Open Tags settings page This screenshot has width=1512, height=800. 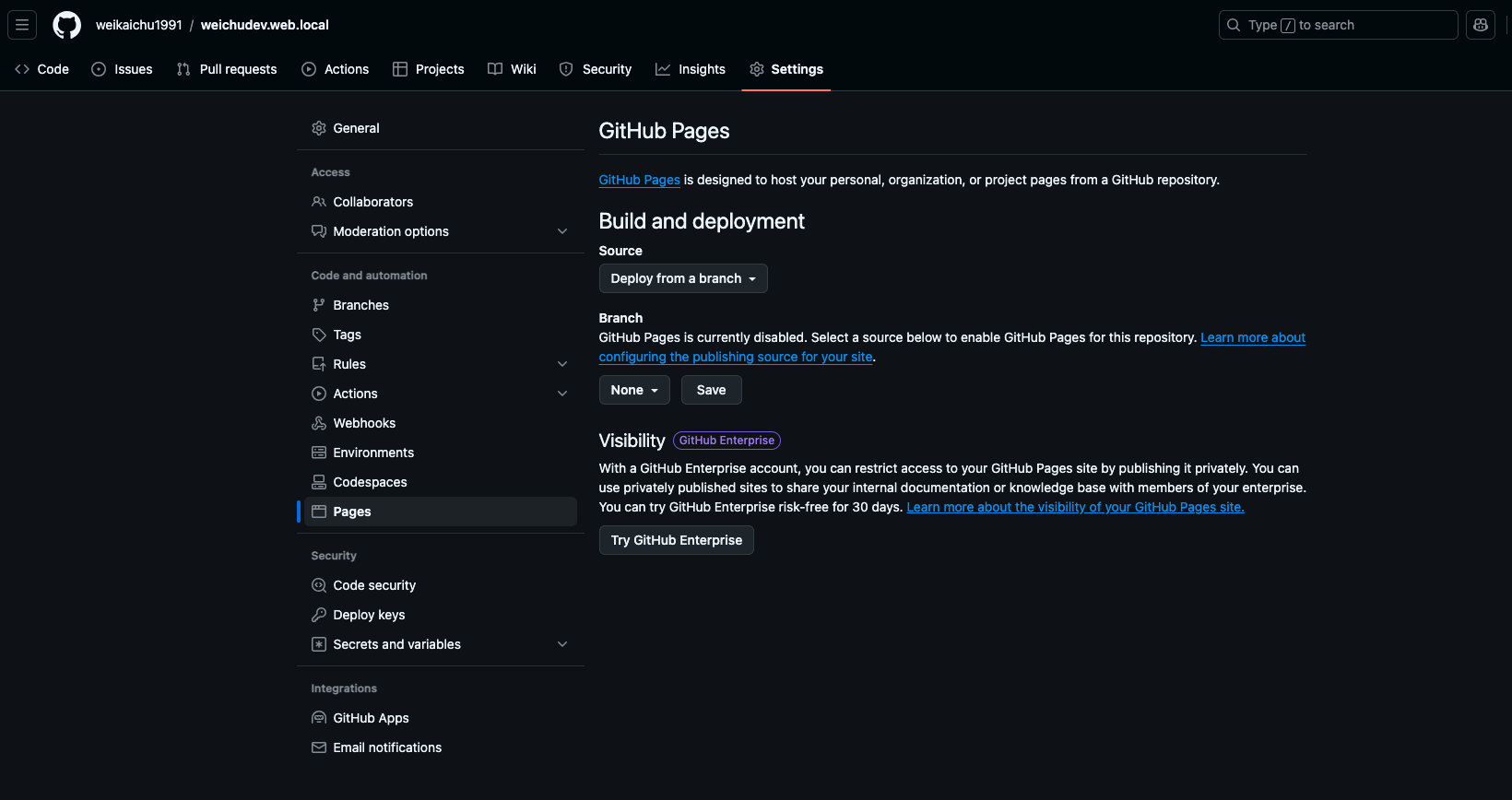[x=441, y=335]
